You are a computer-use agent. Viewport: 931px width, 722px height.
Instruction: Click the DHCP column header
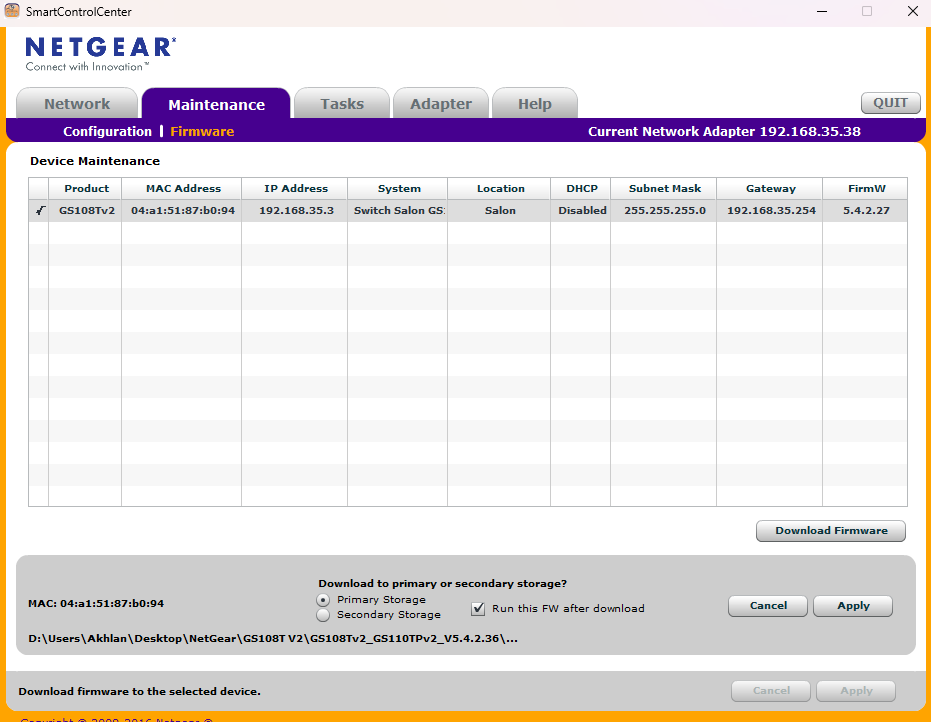click(x=581, y=188)
